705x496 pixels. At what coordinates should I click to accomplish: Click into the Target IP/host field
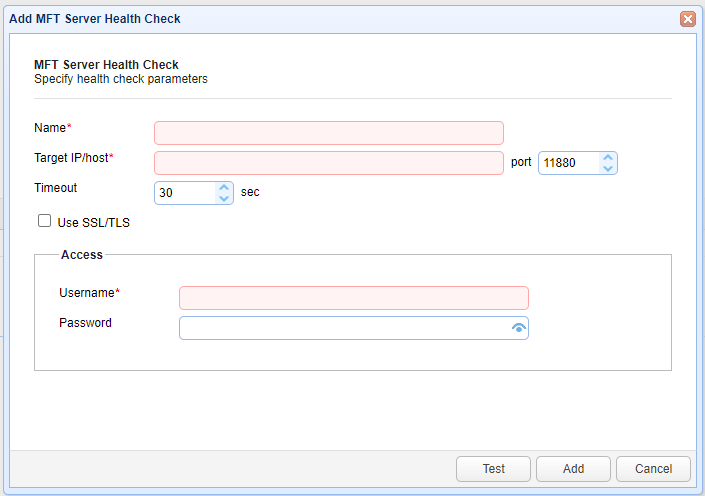[329, 163]
